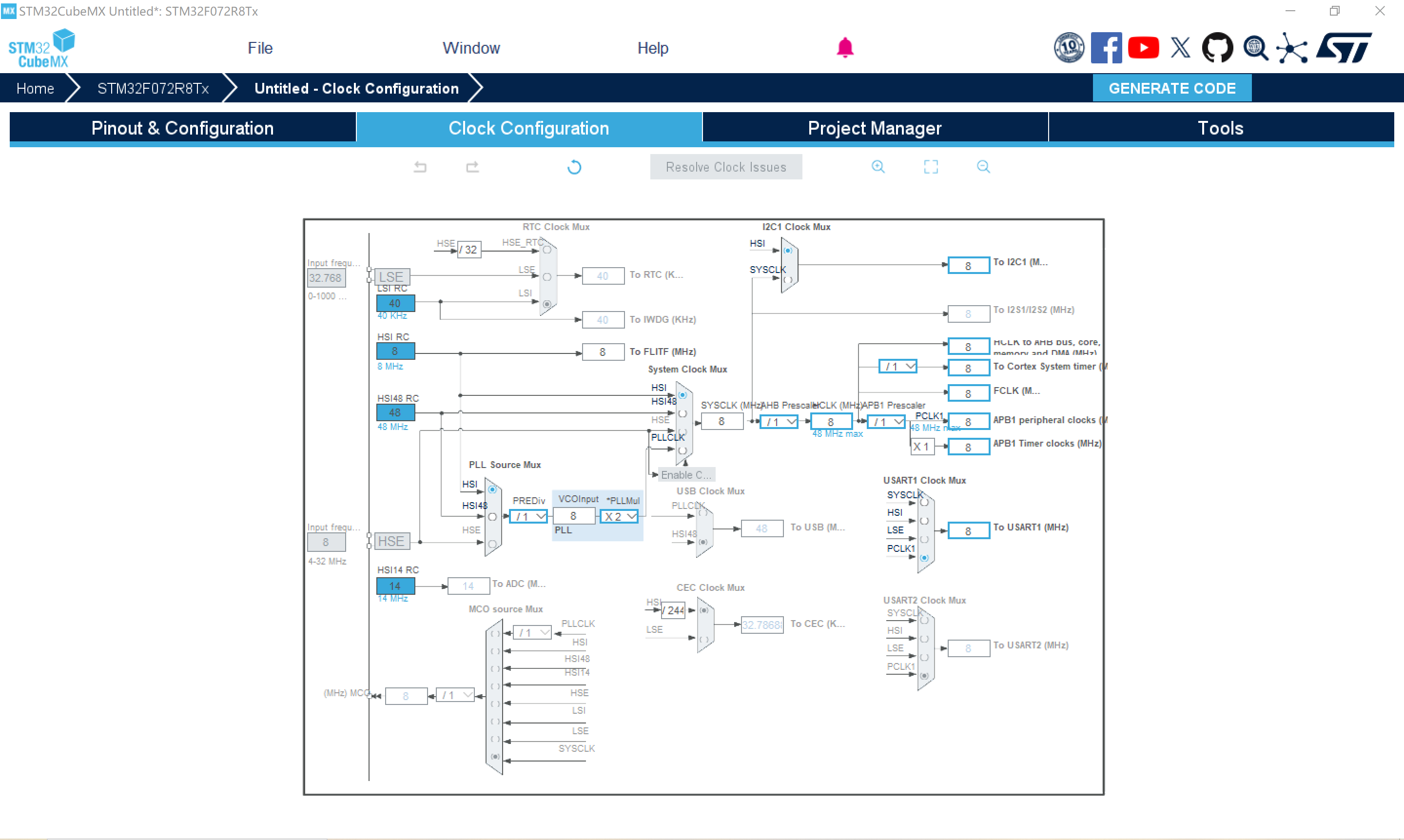Screen dimensions: 1404x840
Task: Select HSE in PLL Source Mux
Action: click(x=492, y=544)
